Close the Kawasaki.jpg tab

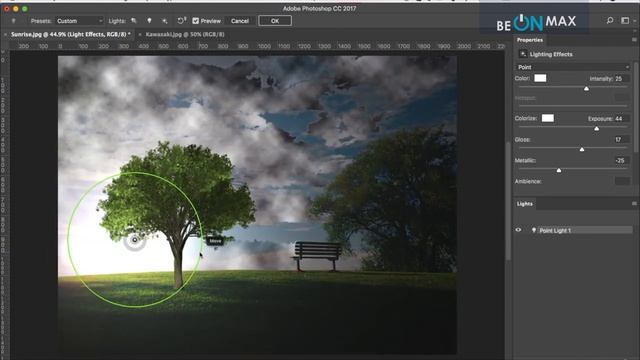(140, 35)
